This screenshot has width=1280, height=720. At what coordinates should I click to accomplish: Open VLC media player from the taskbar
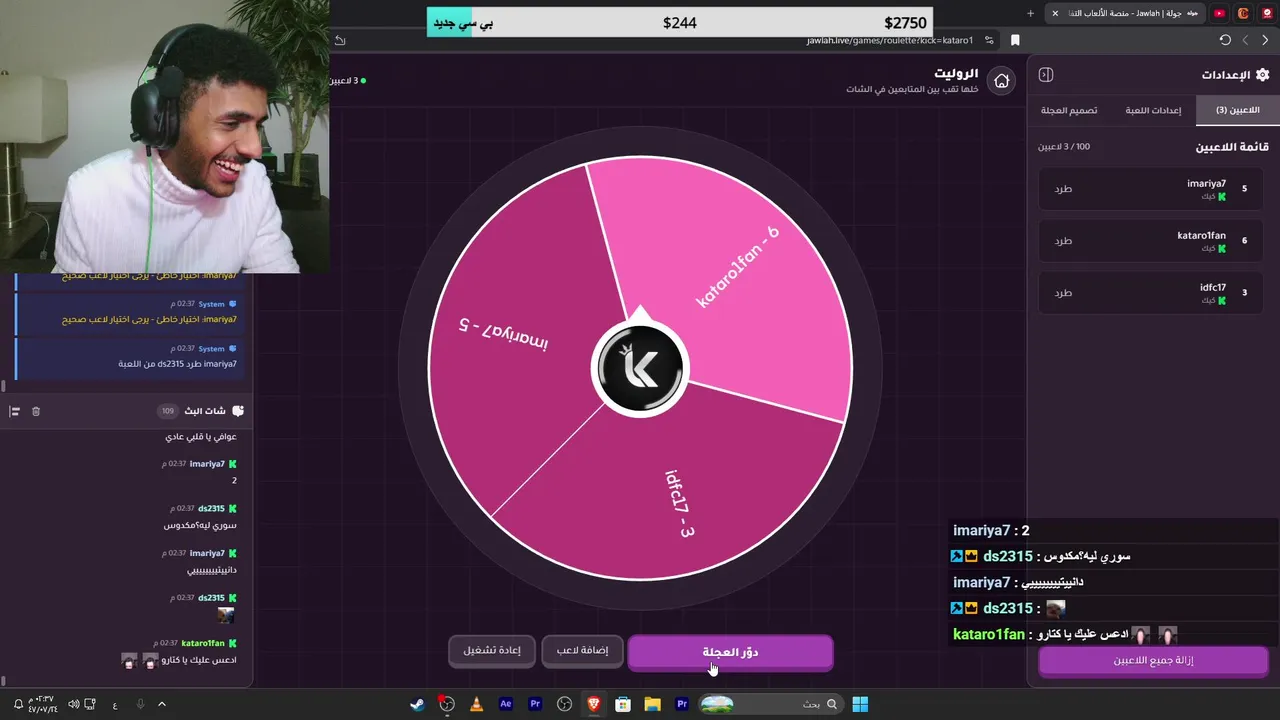coord(476,704)
